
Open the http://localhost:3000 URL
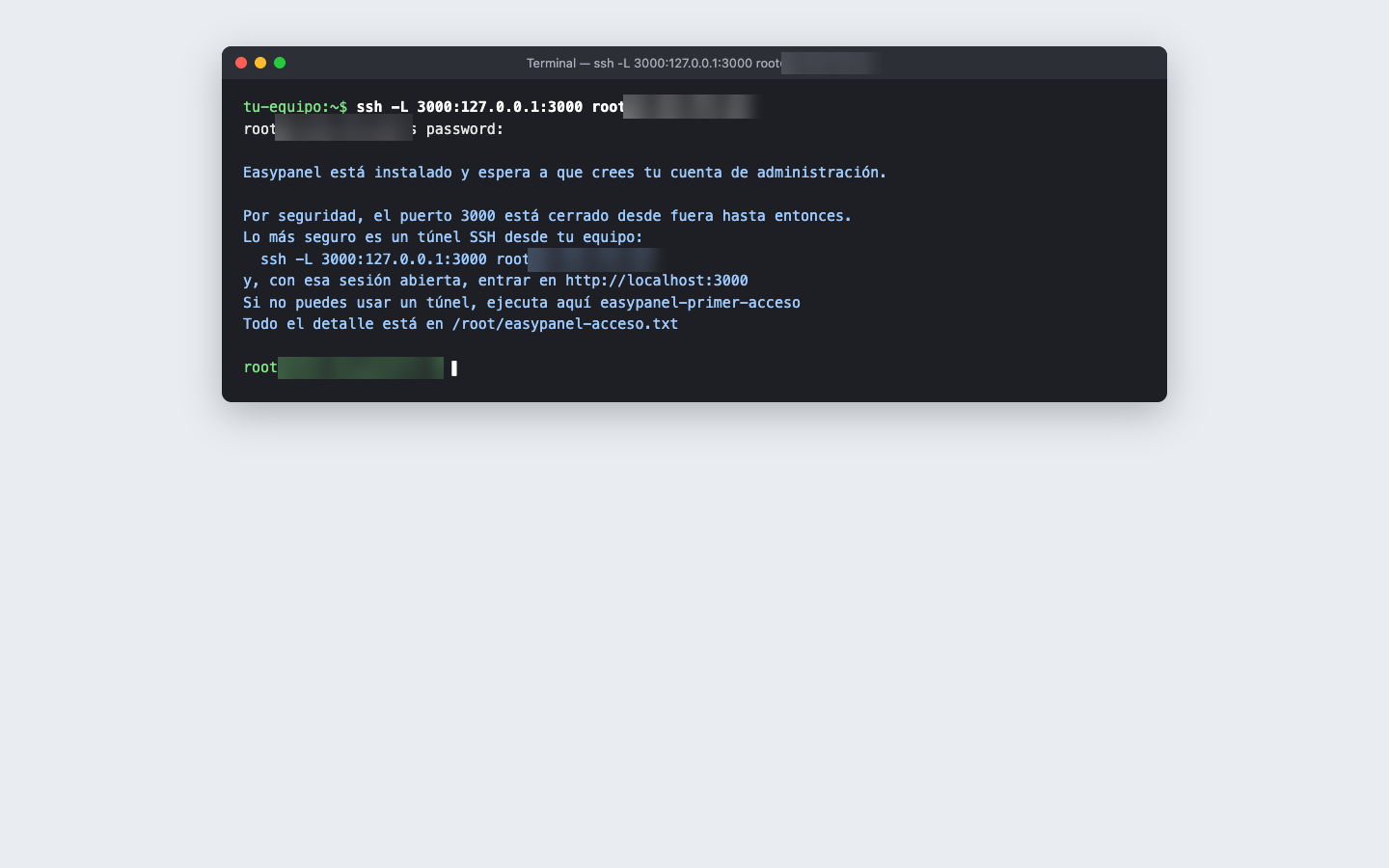(x=657, y=281)
